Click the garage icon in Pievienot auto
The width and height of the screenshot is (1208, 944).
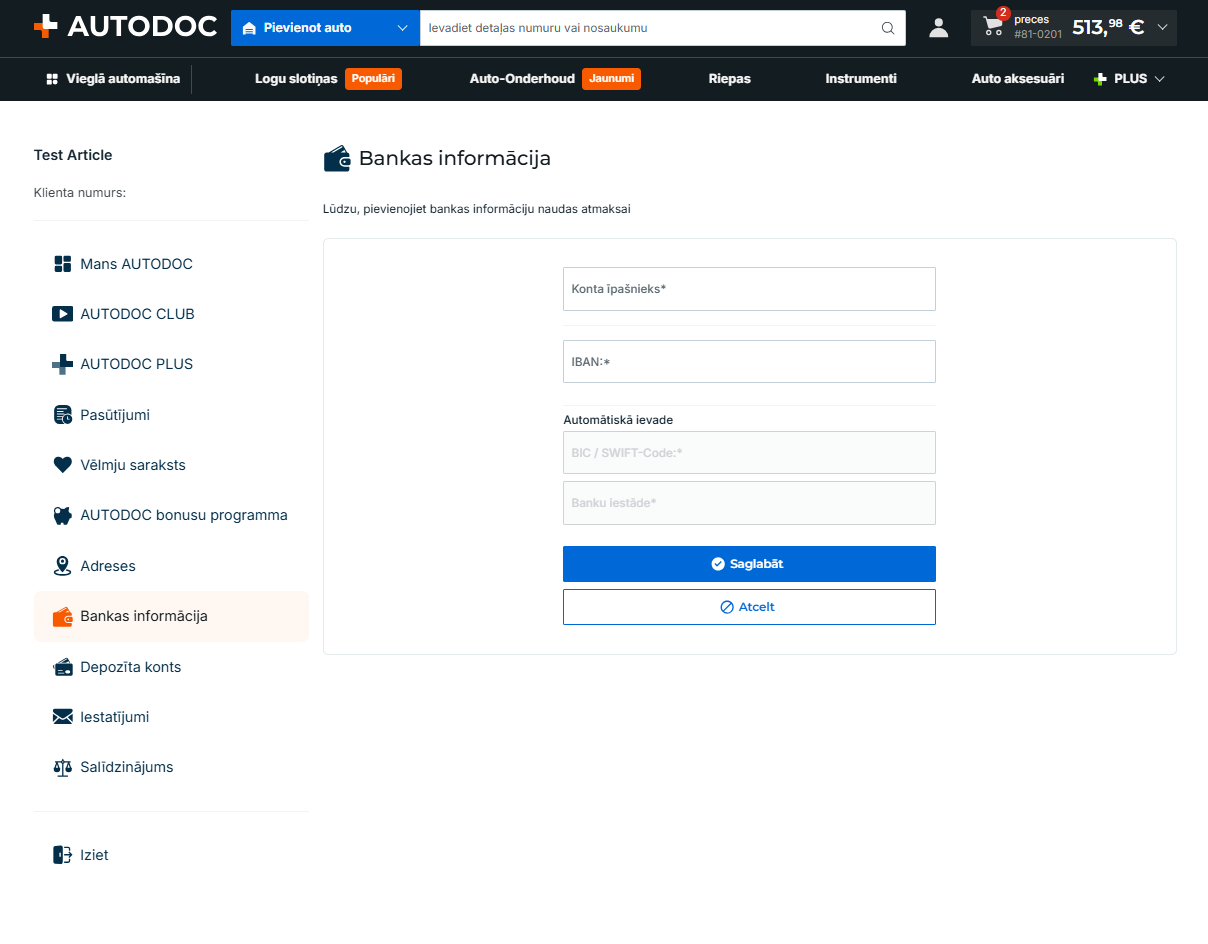point(250,28)
